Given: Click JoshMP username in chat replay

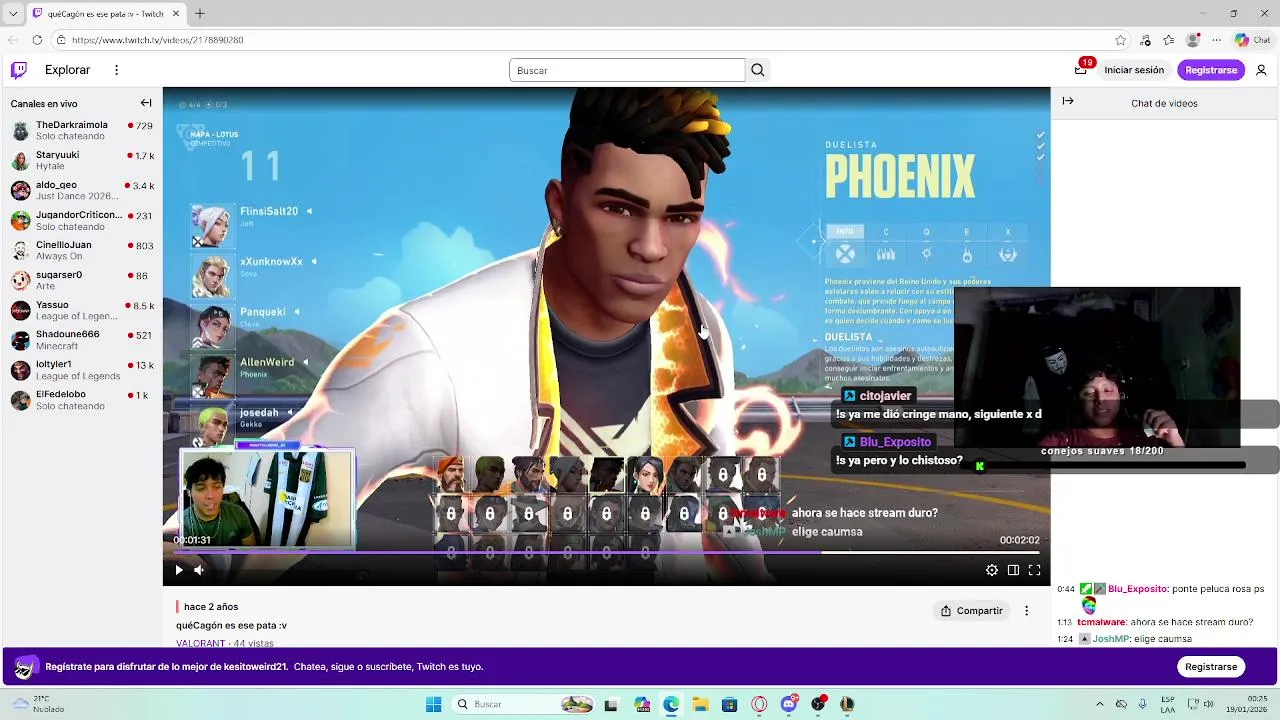Looking at the screenshot, I should pos(1110,639).
